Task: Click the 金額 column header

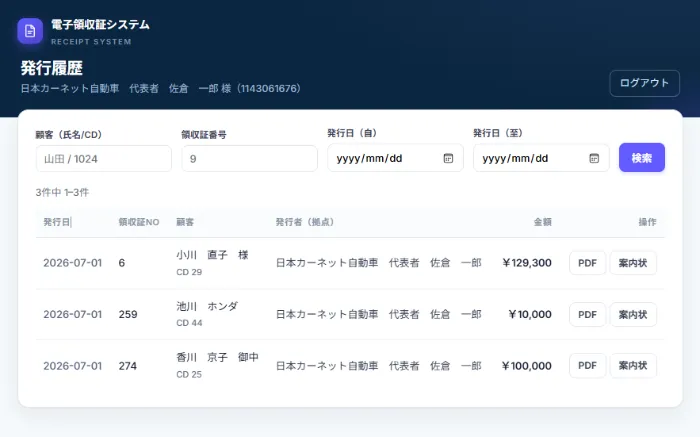Action: click(x=542, y=222)
